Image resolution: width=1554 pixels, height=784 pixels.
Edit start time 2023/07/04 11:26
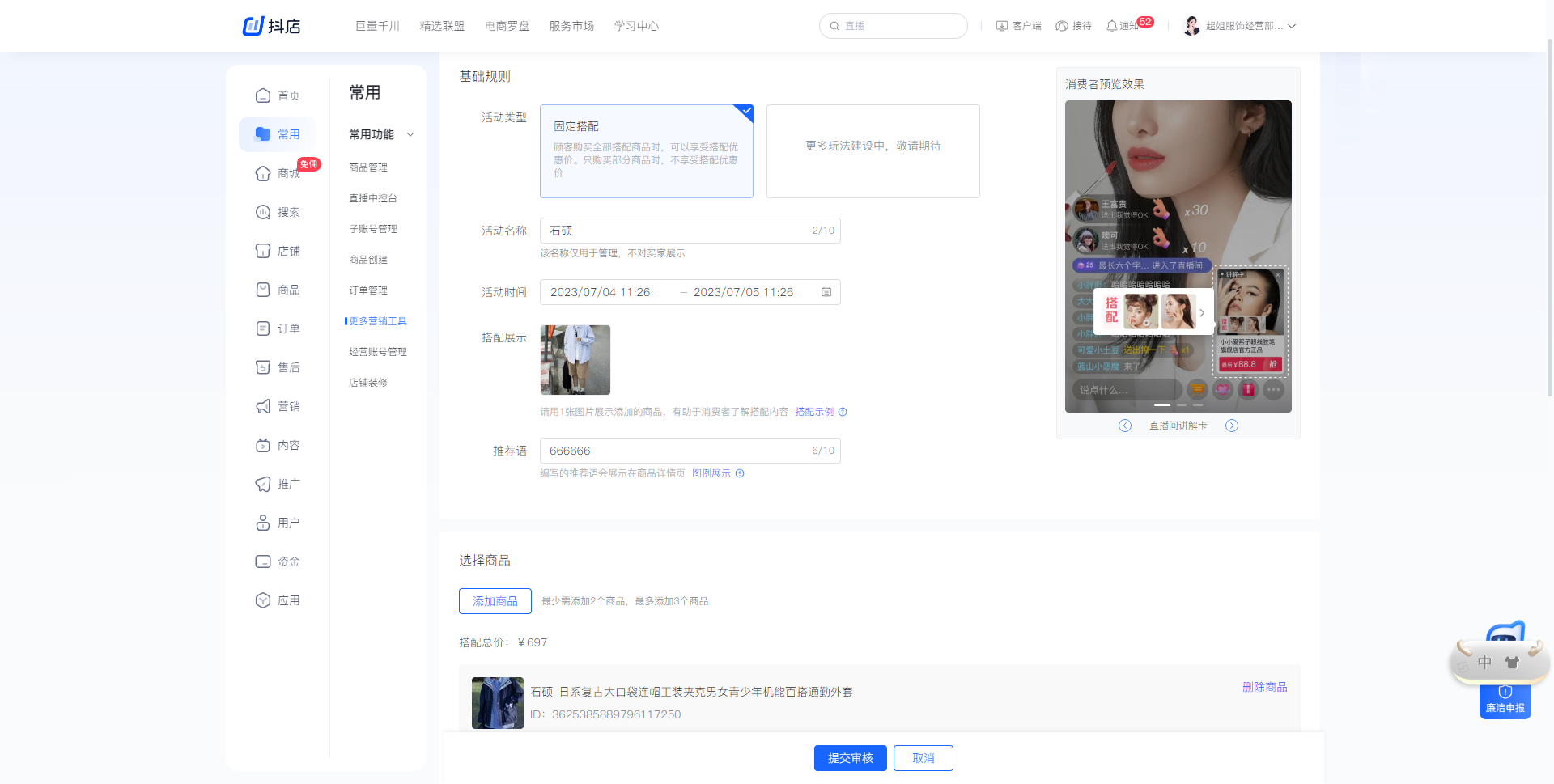(601, 292)
